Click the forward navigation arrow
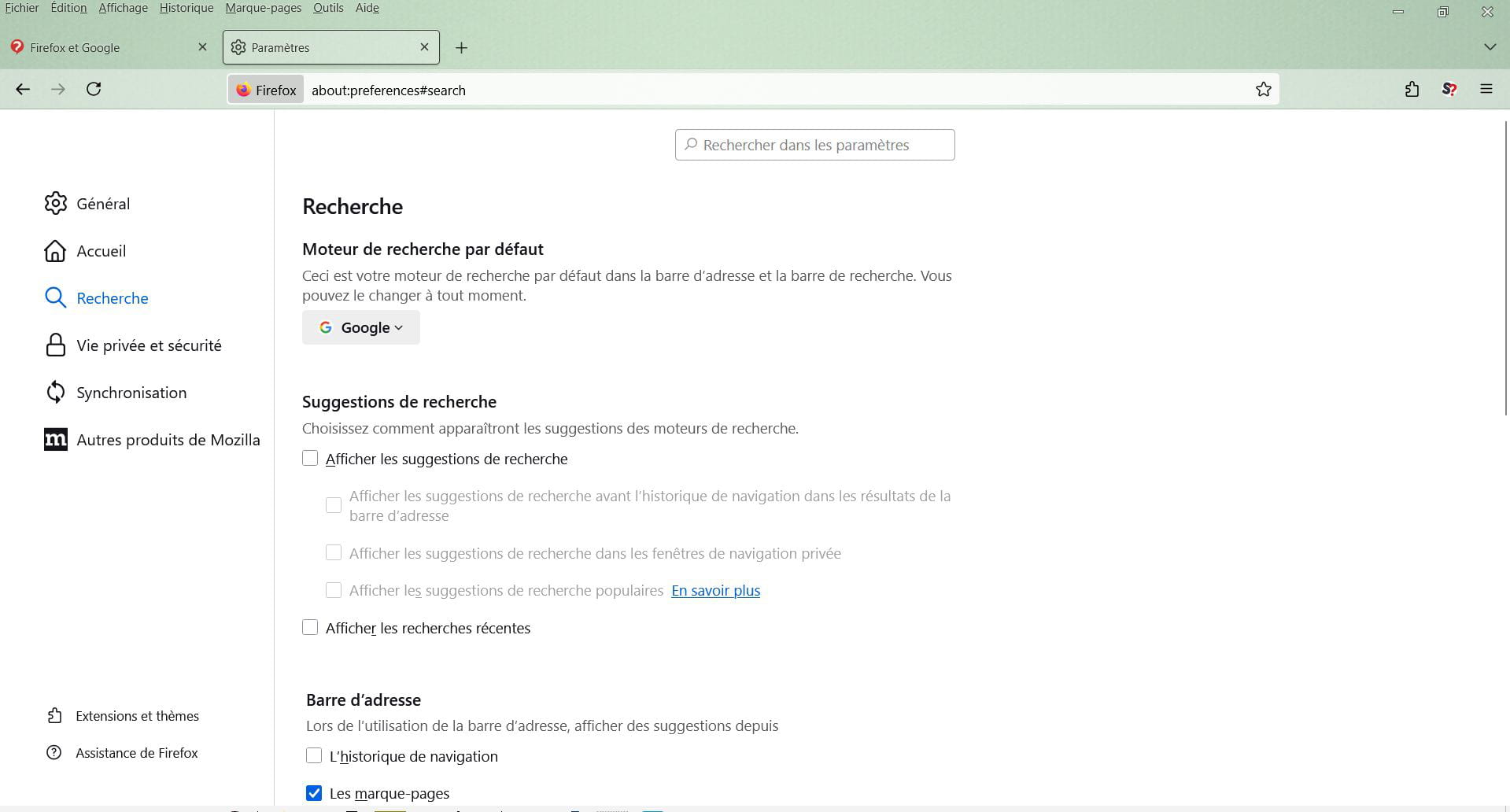The width and height of the screenshot is (1510, 812). pos(58,89)
